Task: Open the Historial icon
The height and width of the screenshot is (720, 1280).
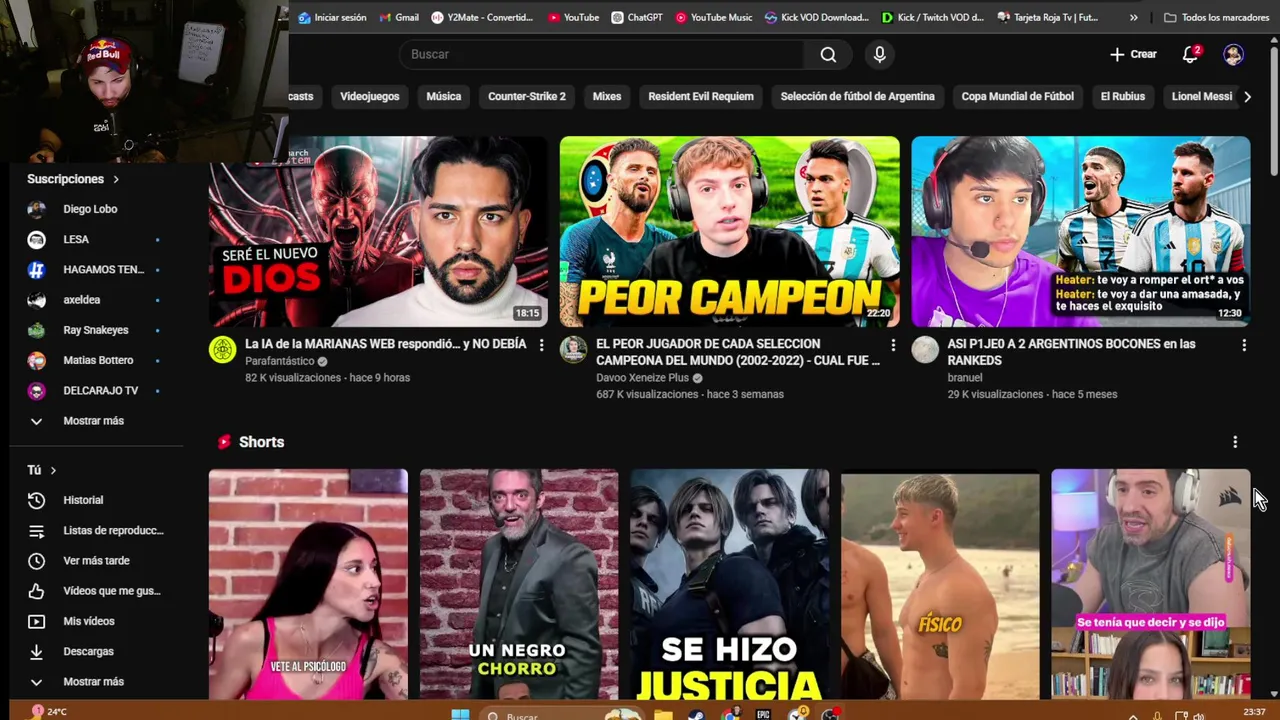Action: tap(36, 500)
